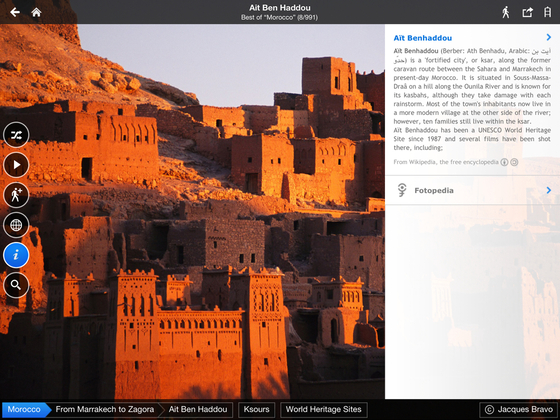560x420 pixels.
Task: Start the slideshow play button
Action: 16,165
